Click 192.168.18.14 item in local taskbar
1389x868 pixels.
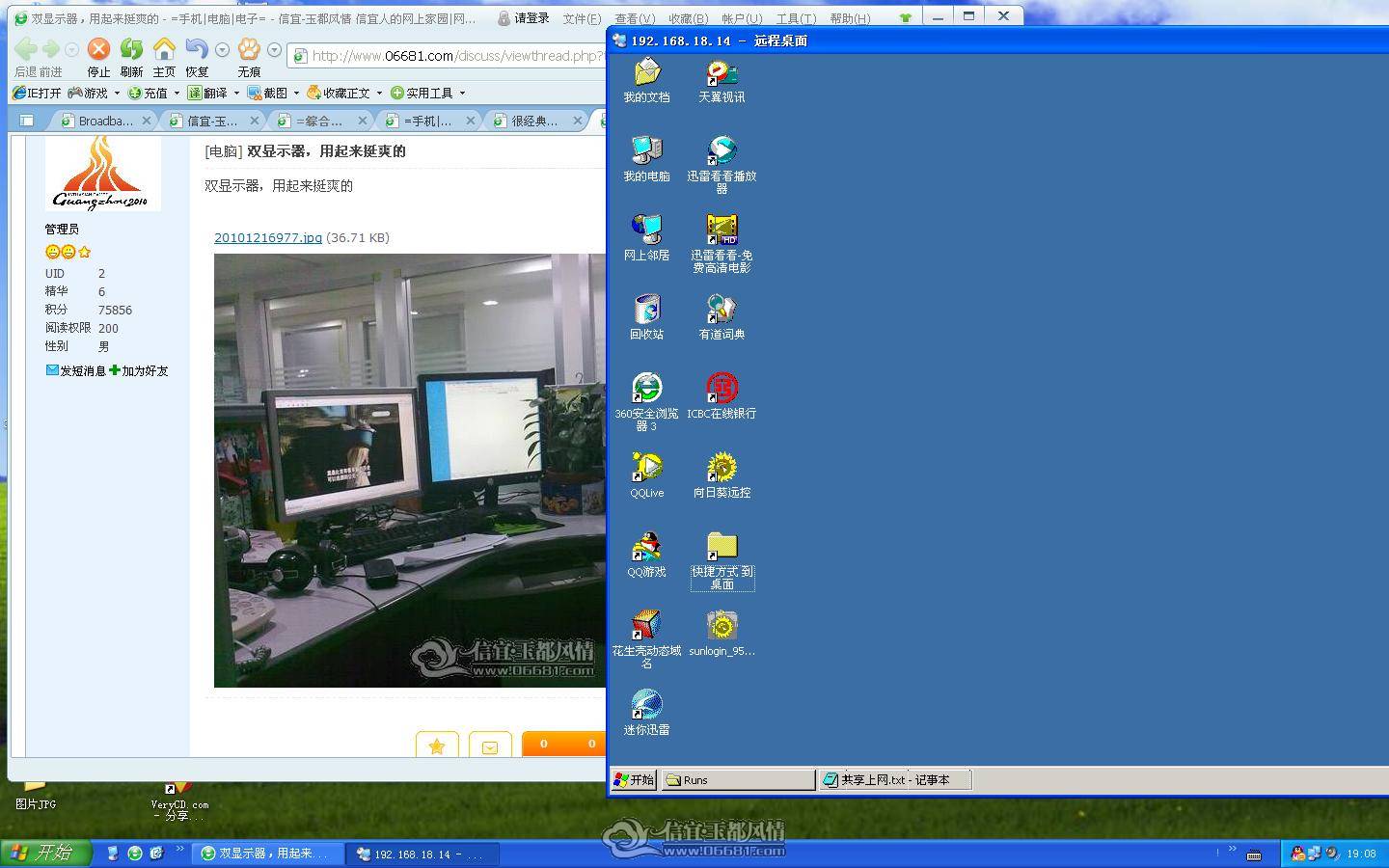pos(423,854)
